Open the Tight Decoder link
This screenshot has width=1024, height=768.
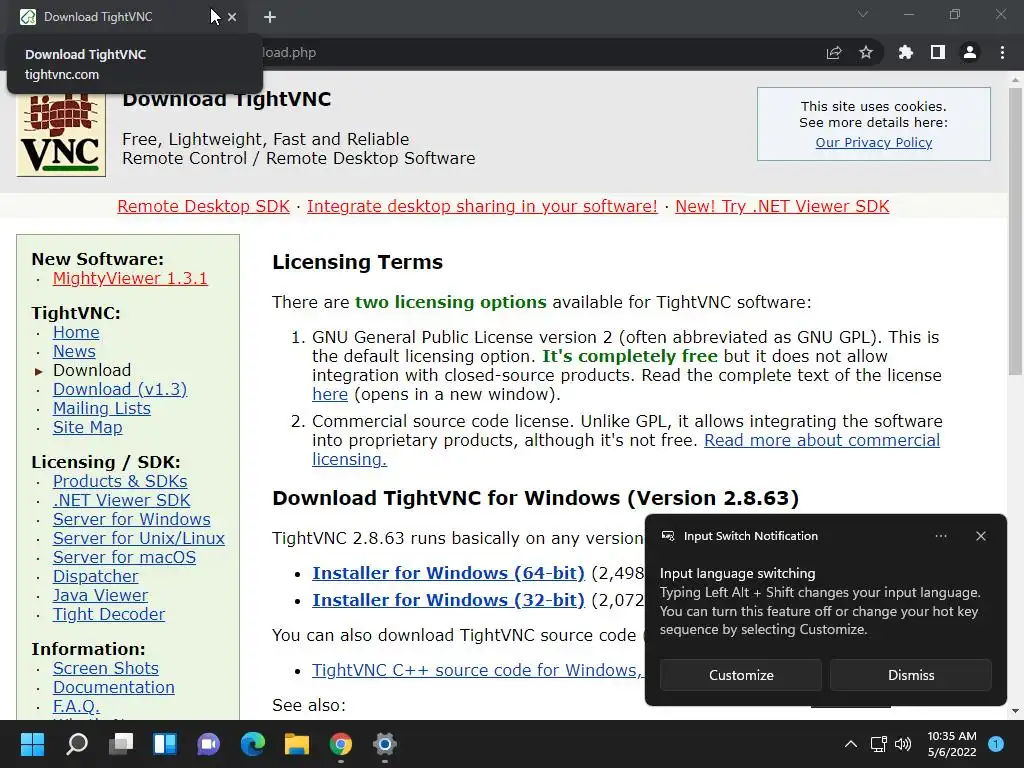(x=108, y=614)
